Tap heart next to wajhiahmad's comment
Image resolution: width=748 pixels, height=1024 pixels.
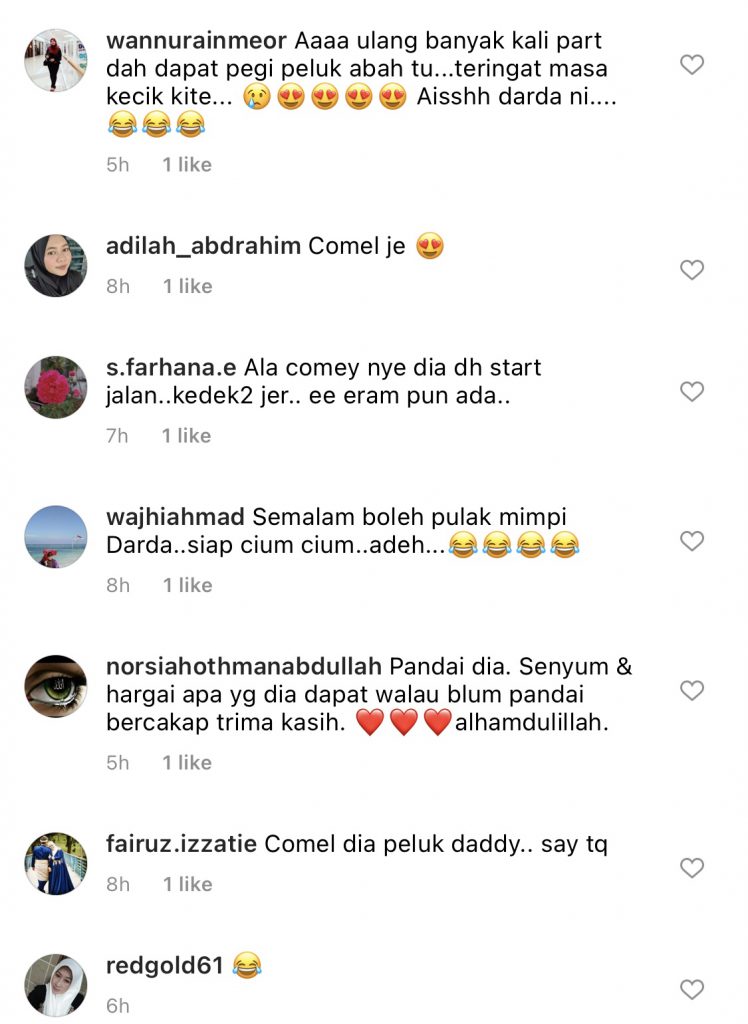click(x=692, y=541)
